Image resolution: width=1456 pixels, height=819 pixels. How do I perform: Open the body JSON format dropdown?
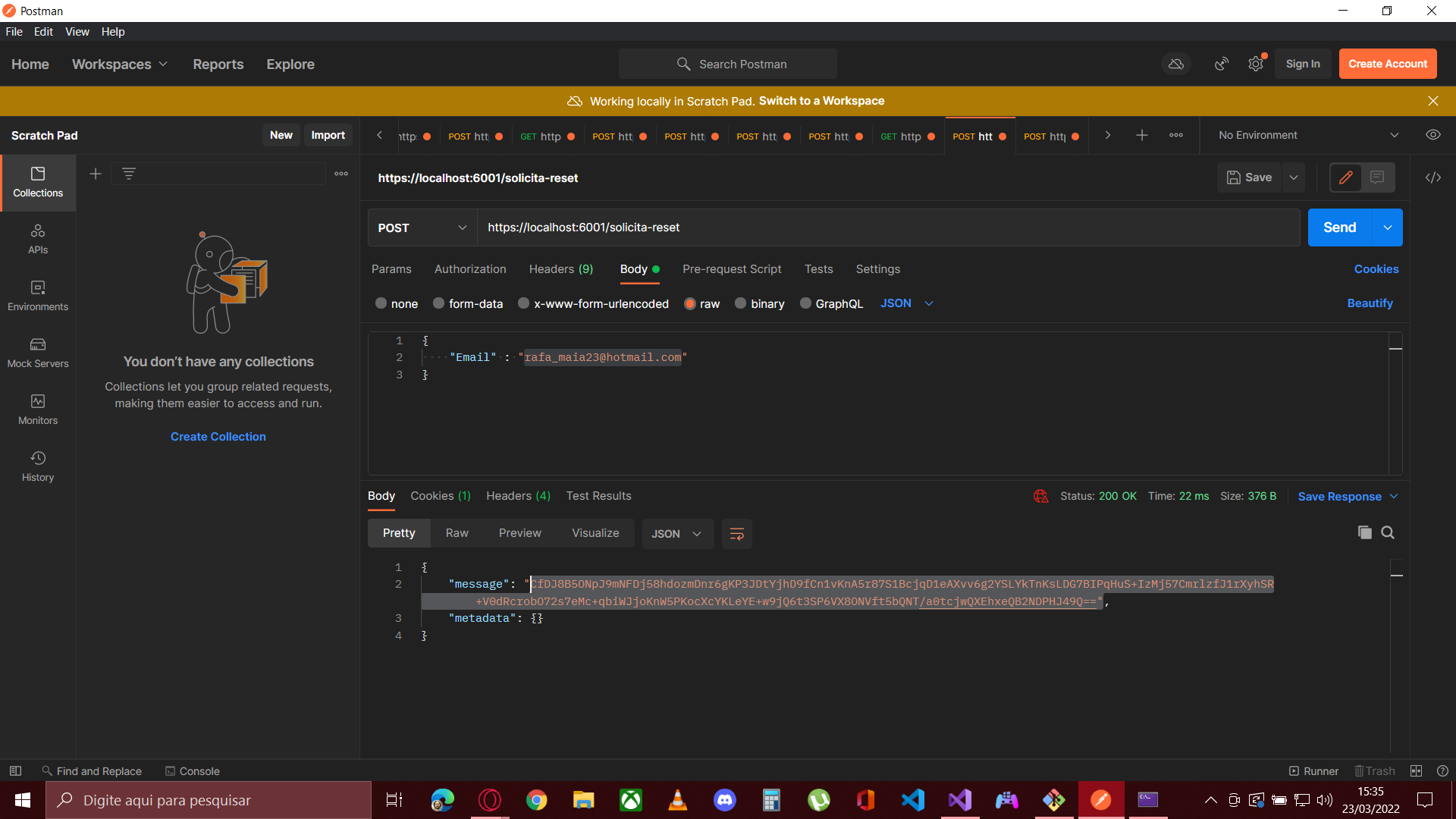tap(907, 303)
